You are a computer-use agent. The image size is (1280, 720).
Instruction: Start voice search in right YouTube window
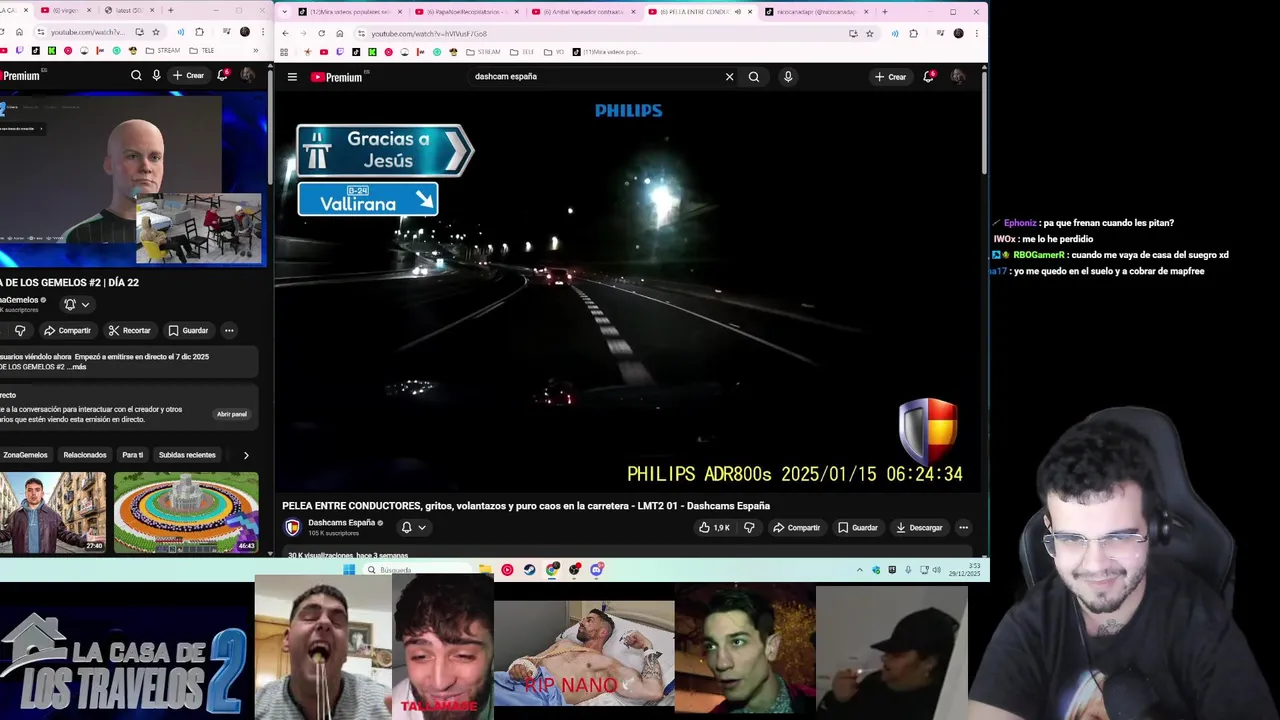(x=788, y=77)
